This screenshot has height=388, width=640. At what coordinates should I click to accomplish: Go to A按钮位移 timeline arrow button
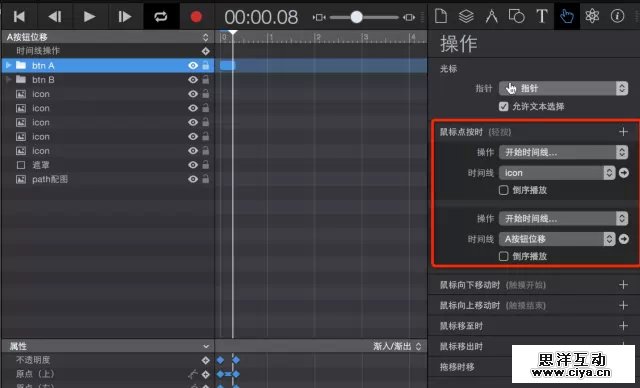[x=624, y=239]
